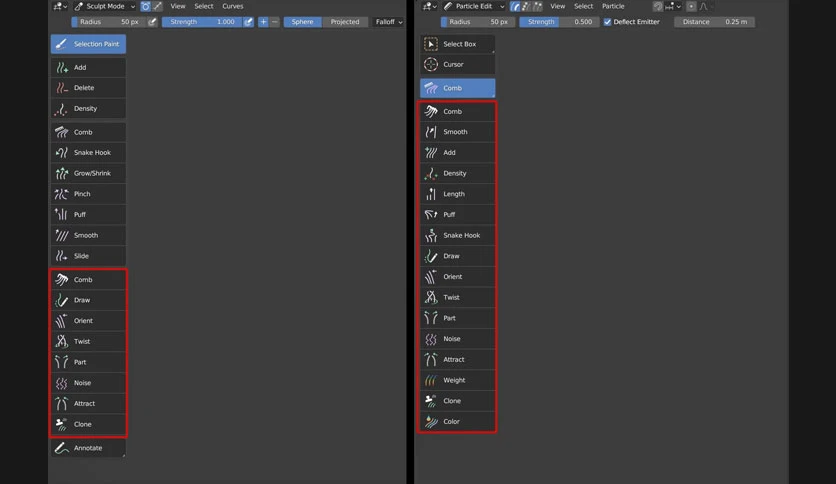Select the Snake Hook tool in Sculpt Mode
Image resolution: width=836 pixels, height=484 pixels.
89,152
